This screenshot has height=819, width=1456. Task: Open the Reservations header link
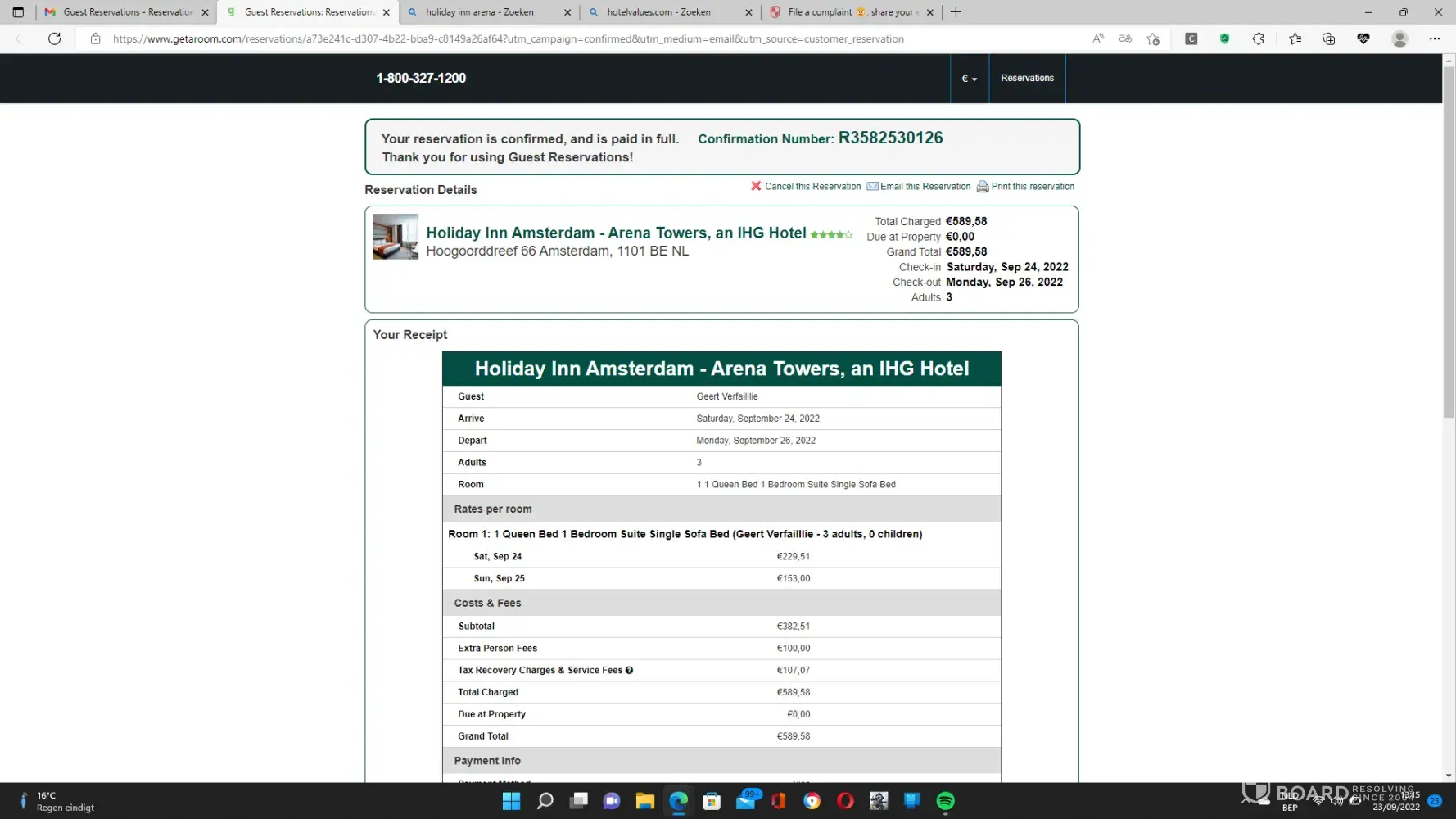click(1027, 78)
